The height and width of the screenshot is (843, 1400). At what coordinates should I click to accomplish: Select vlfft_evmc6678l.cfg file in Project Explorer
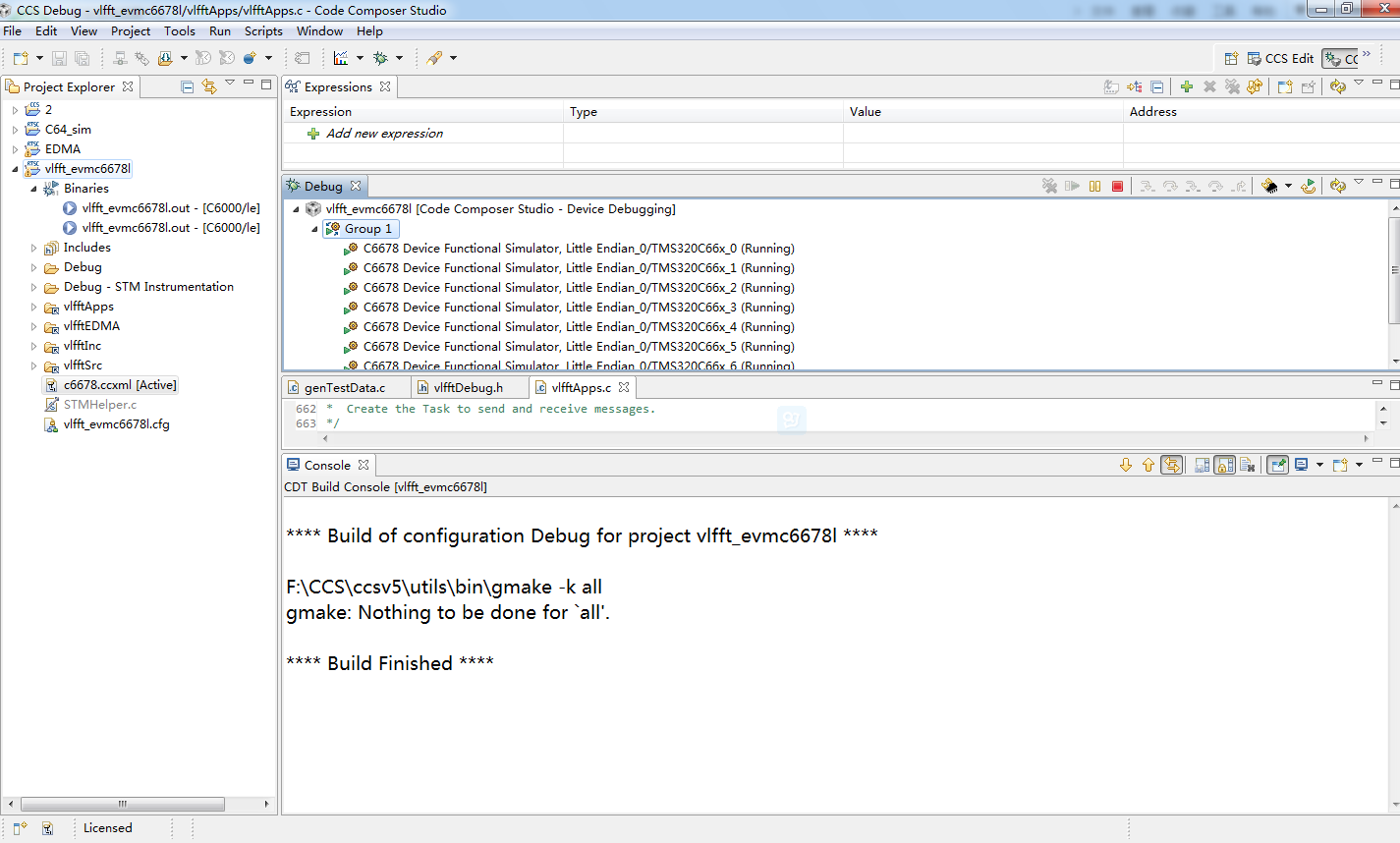[116, 424]
